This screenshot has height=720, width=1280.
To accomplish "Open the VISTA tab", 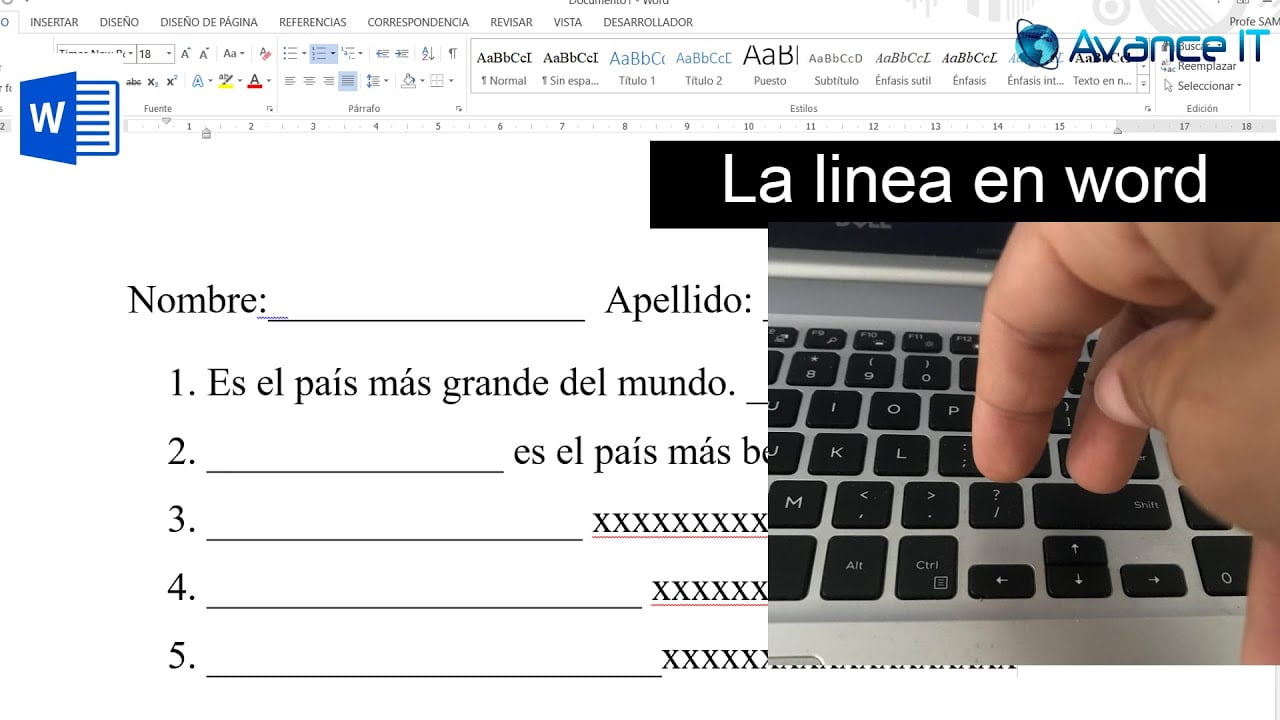I will coord(567,22).
